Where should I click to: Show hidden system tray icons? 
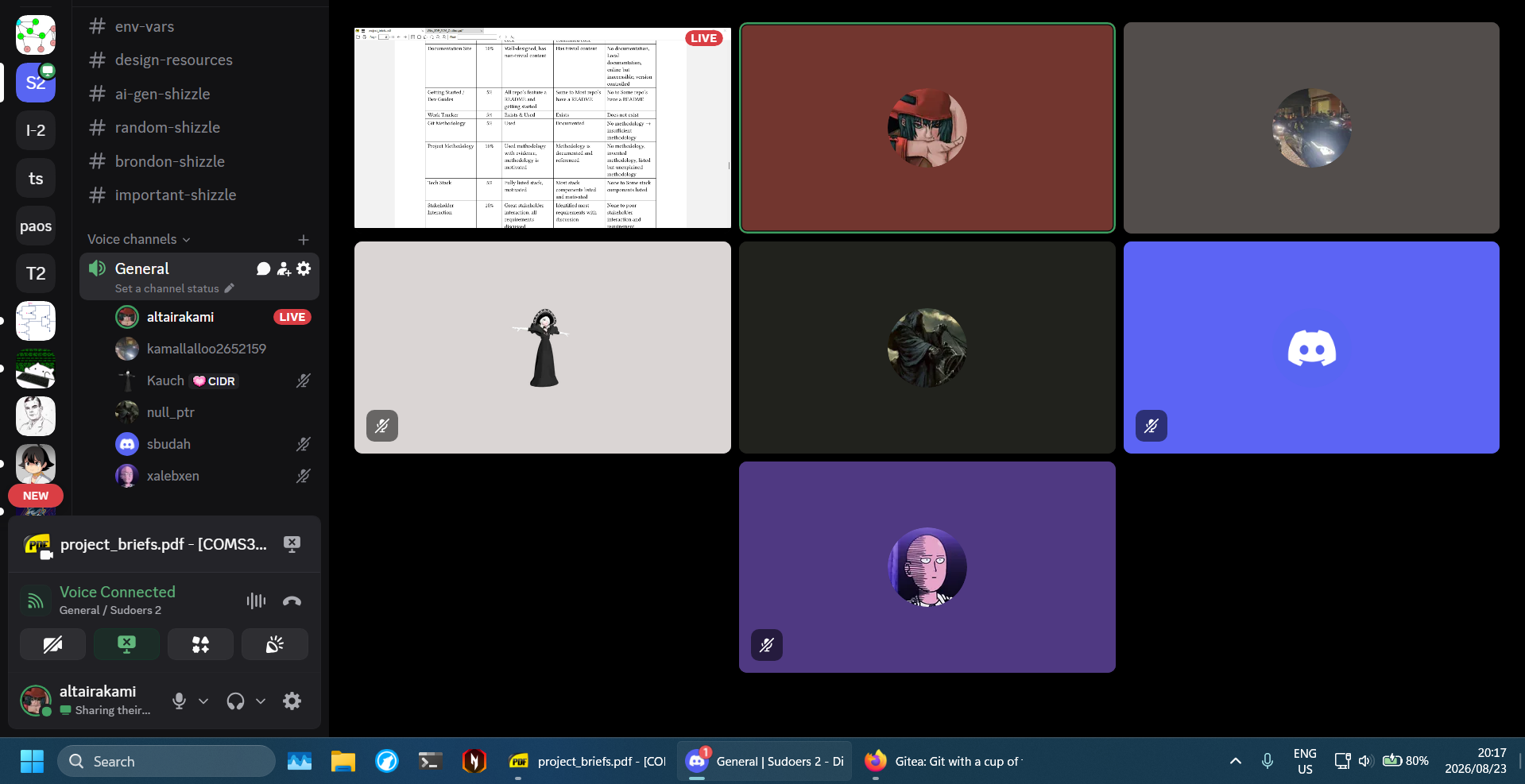[1235, 761]
